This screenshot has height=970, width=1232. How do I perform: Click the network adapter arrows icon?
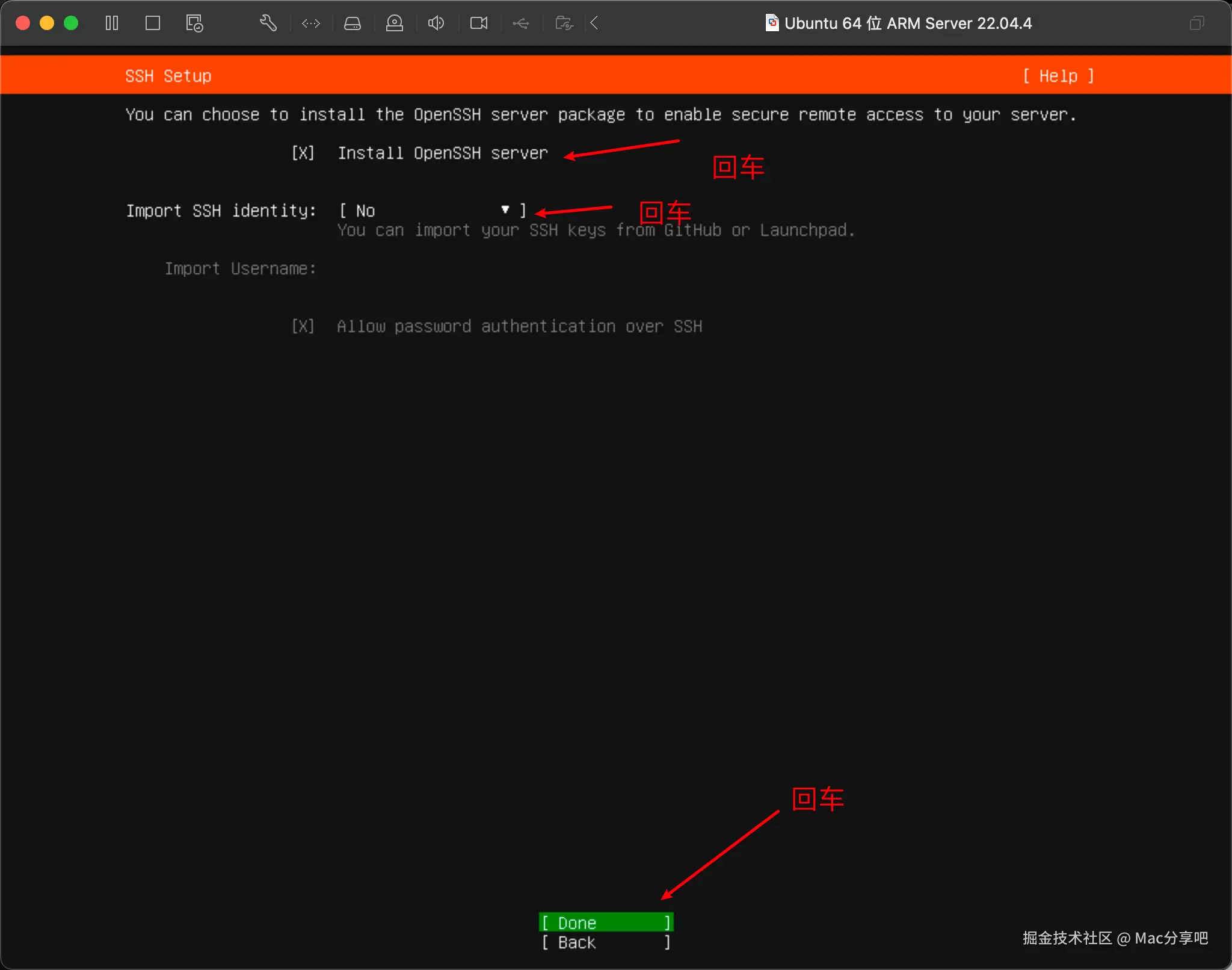tap(311, 23)
